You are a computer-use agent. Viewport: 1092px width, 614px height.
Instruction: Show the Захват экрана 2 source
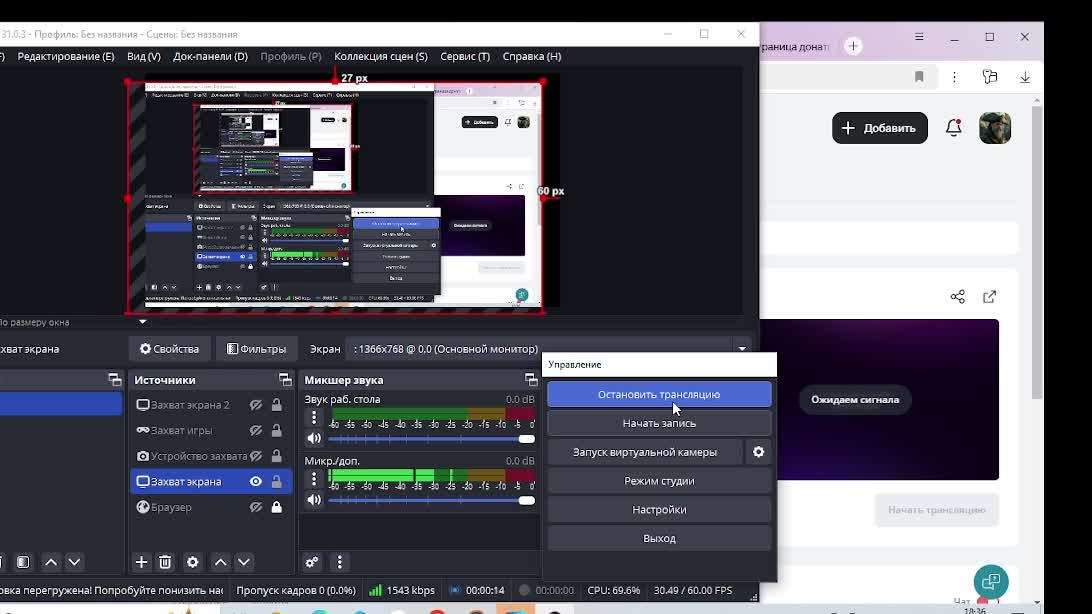point(256,404)
